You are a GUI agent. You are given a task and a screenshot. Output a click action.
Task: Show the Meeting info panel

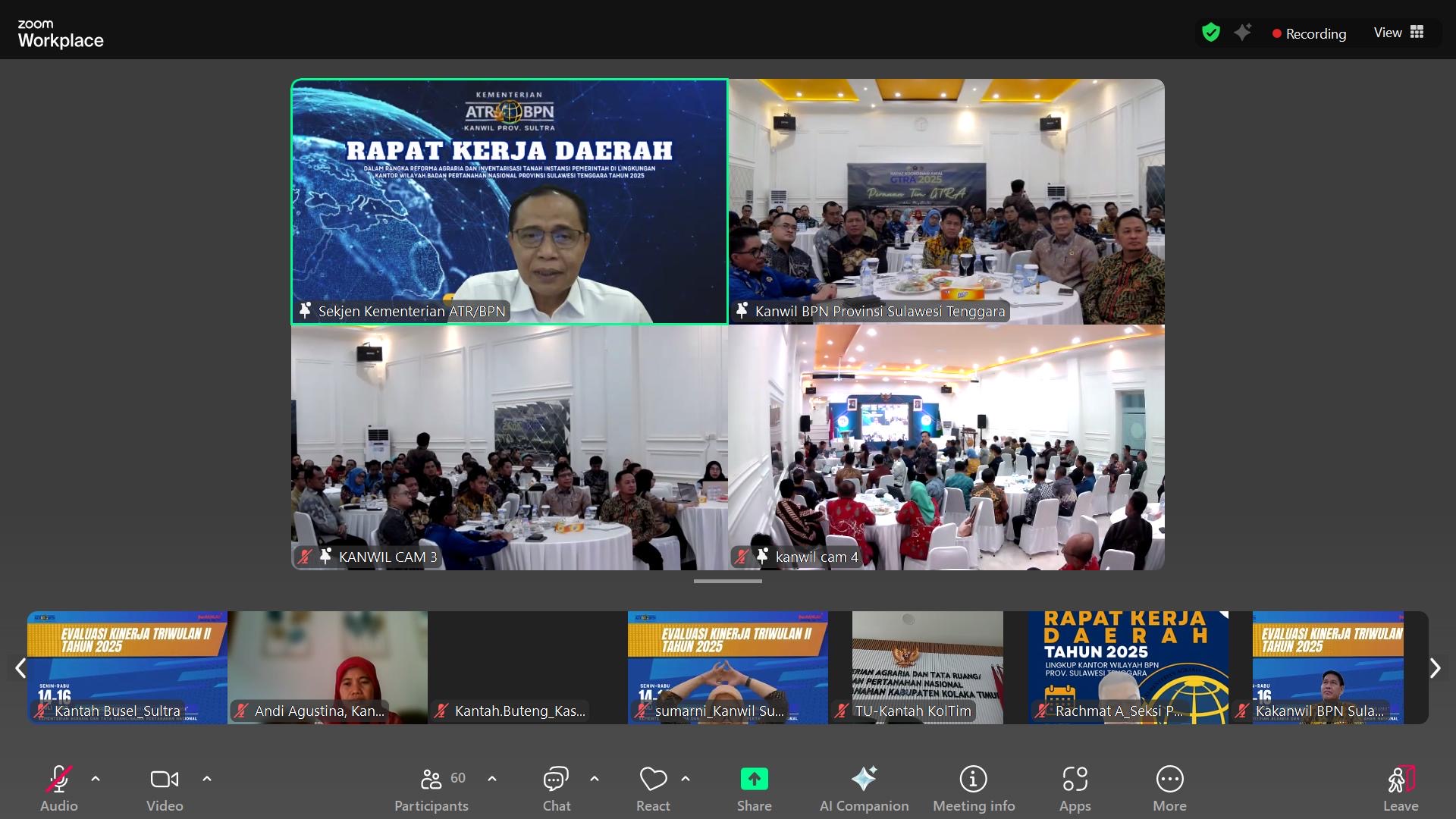pos(973,779)
